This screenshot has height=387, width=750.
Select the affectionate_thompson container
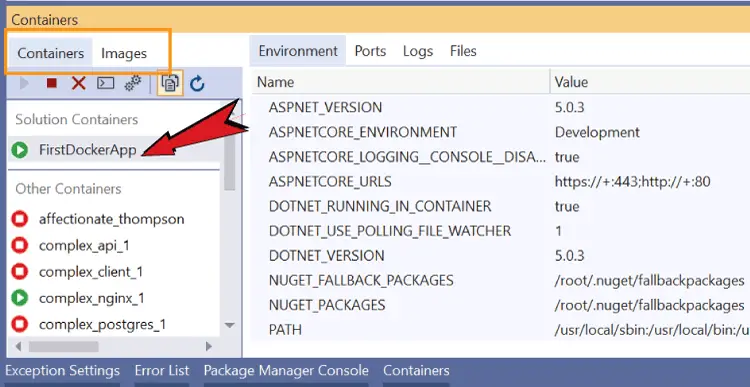(111, 219)
